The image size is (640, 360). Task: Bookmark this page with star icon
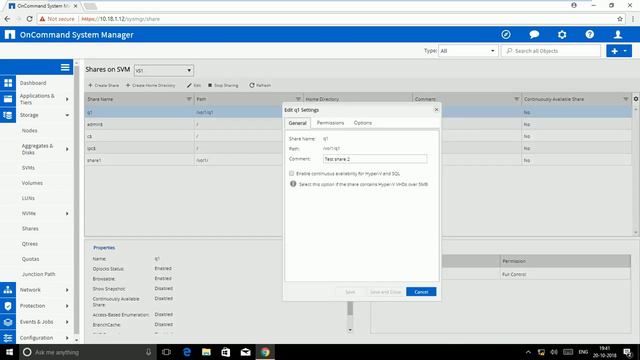(620, 19)
